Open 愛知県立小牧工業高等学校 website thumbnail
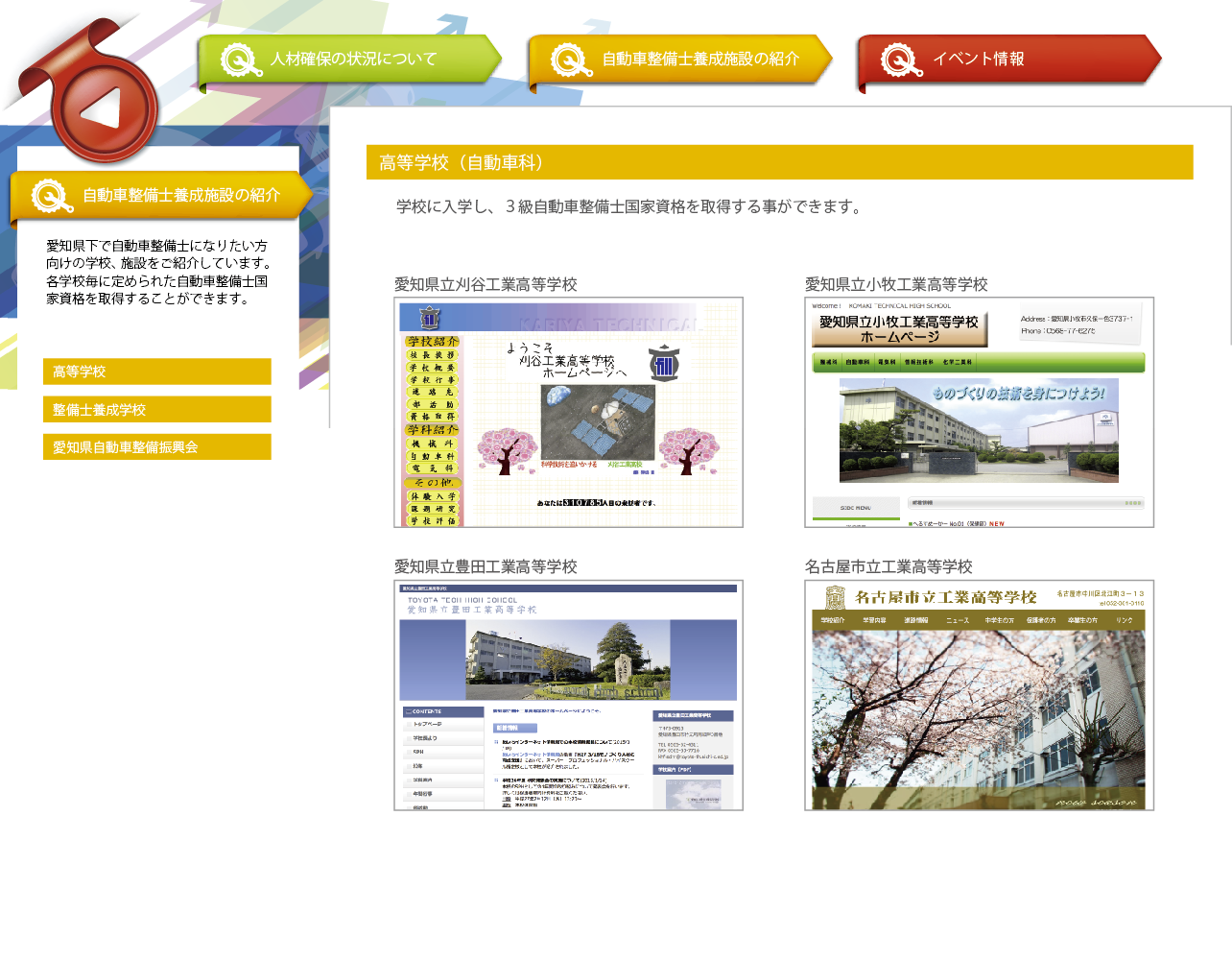 (979, 412)
